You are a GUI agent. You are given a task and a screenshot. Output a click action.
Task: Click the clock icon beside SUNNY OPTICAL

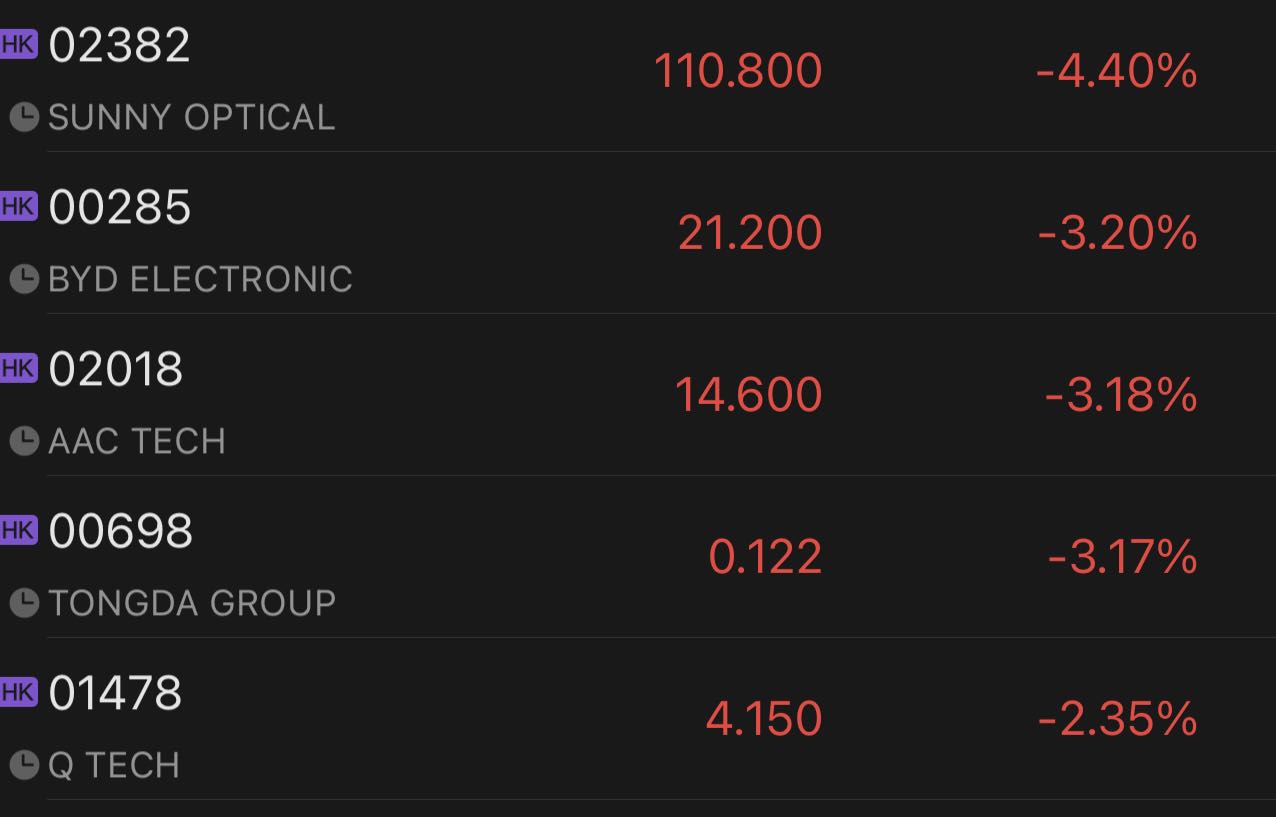tap(24, 118)
